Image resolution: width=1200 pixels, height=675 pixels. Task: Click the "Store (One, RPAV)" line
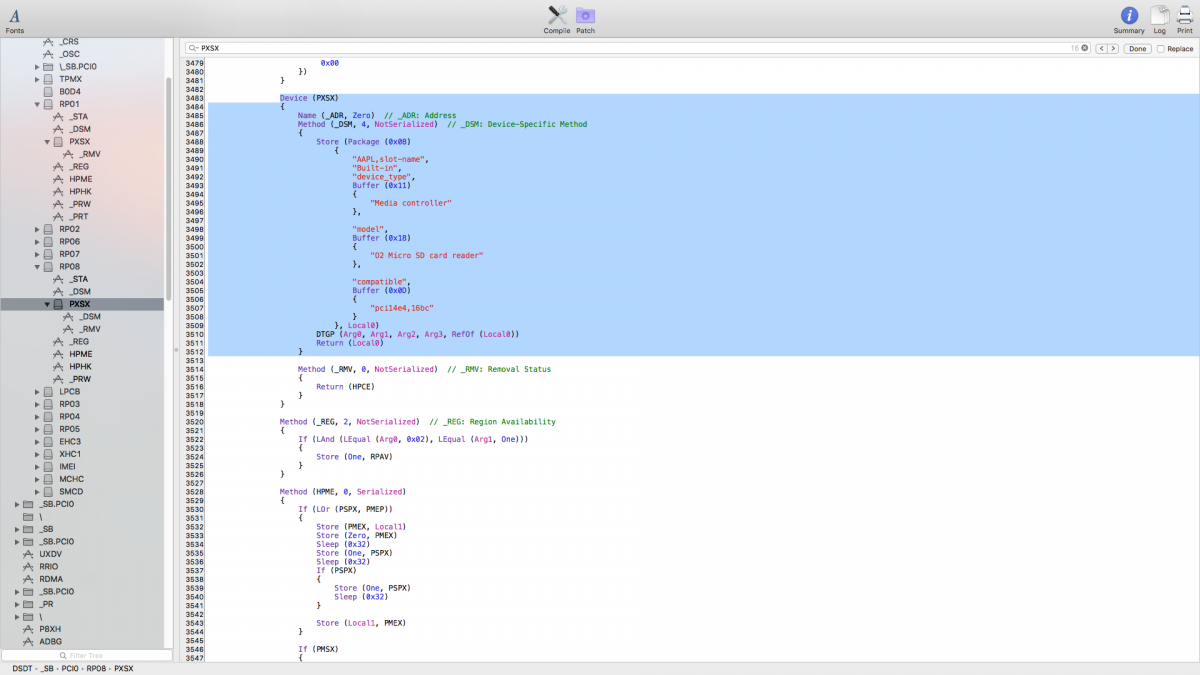(354, 457)
